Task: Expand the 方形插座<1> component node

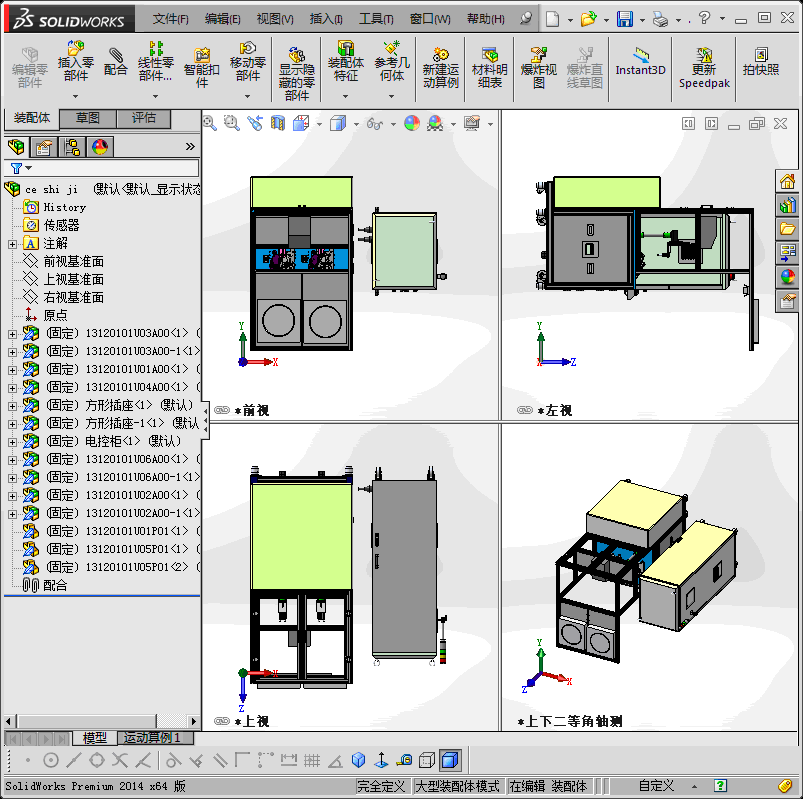Action: click(x=12, y=407)
